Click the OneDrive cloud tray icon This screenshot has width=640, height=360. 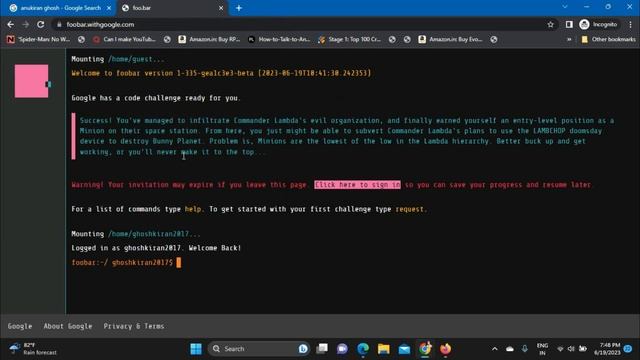pyautogui.click(x=510, y=349)
